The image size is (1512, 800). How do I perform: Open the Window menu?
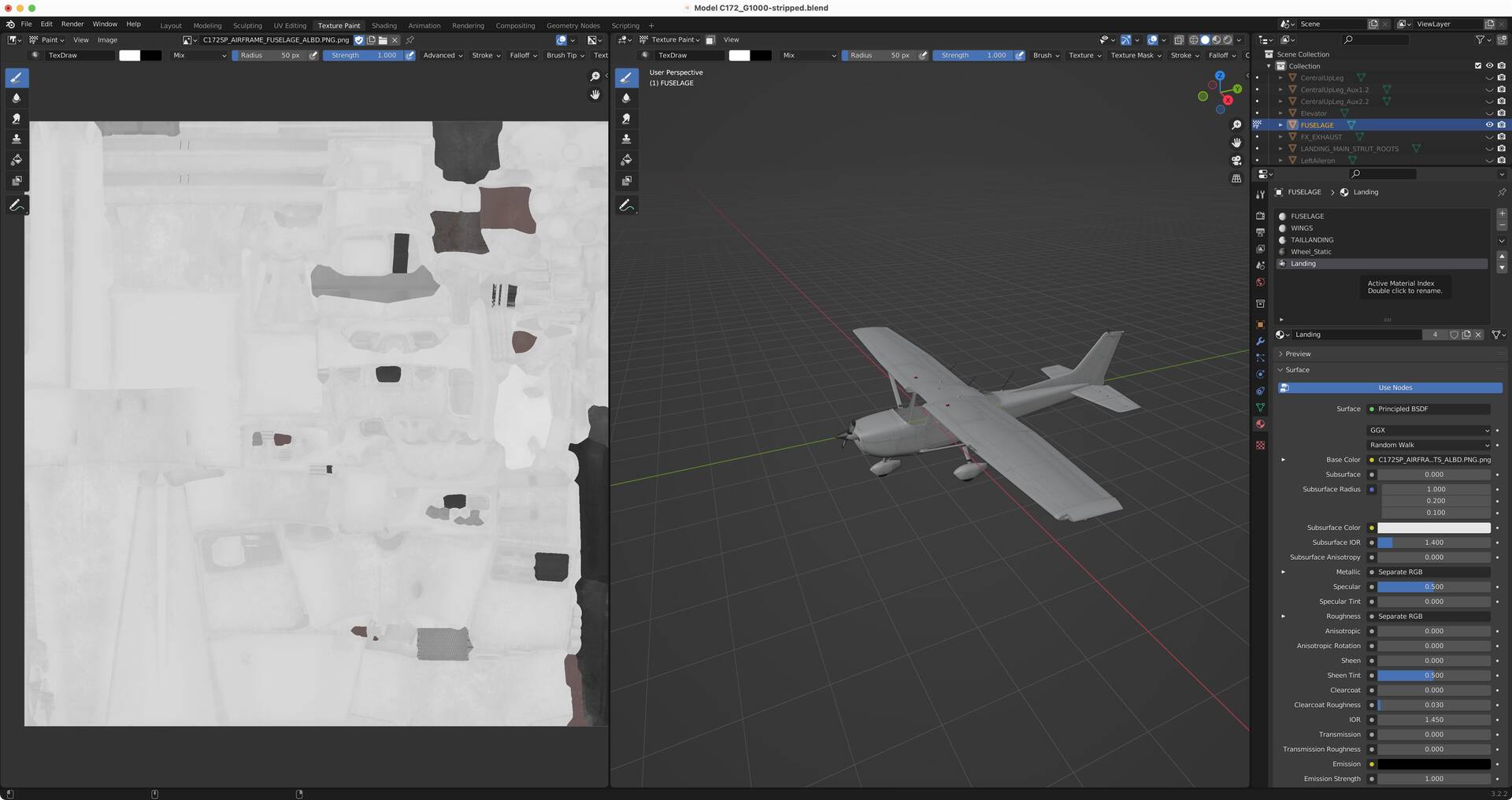click(105, 24)
